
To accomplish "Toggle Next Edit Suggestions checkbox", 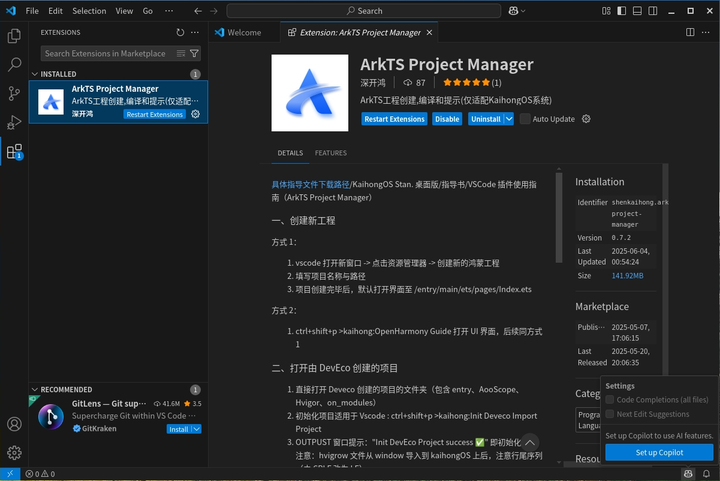I will click(610, 414).
